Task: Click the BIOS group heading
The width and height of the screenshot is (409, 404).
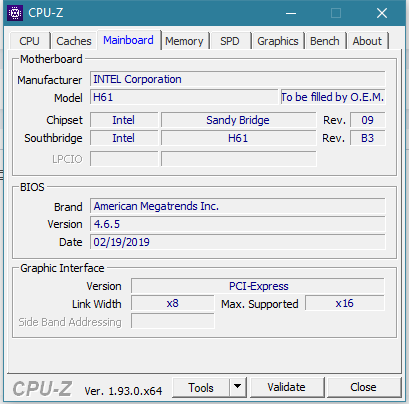Action: coord(32,187)
